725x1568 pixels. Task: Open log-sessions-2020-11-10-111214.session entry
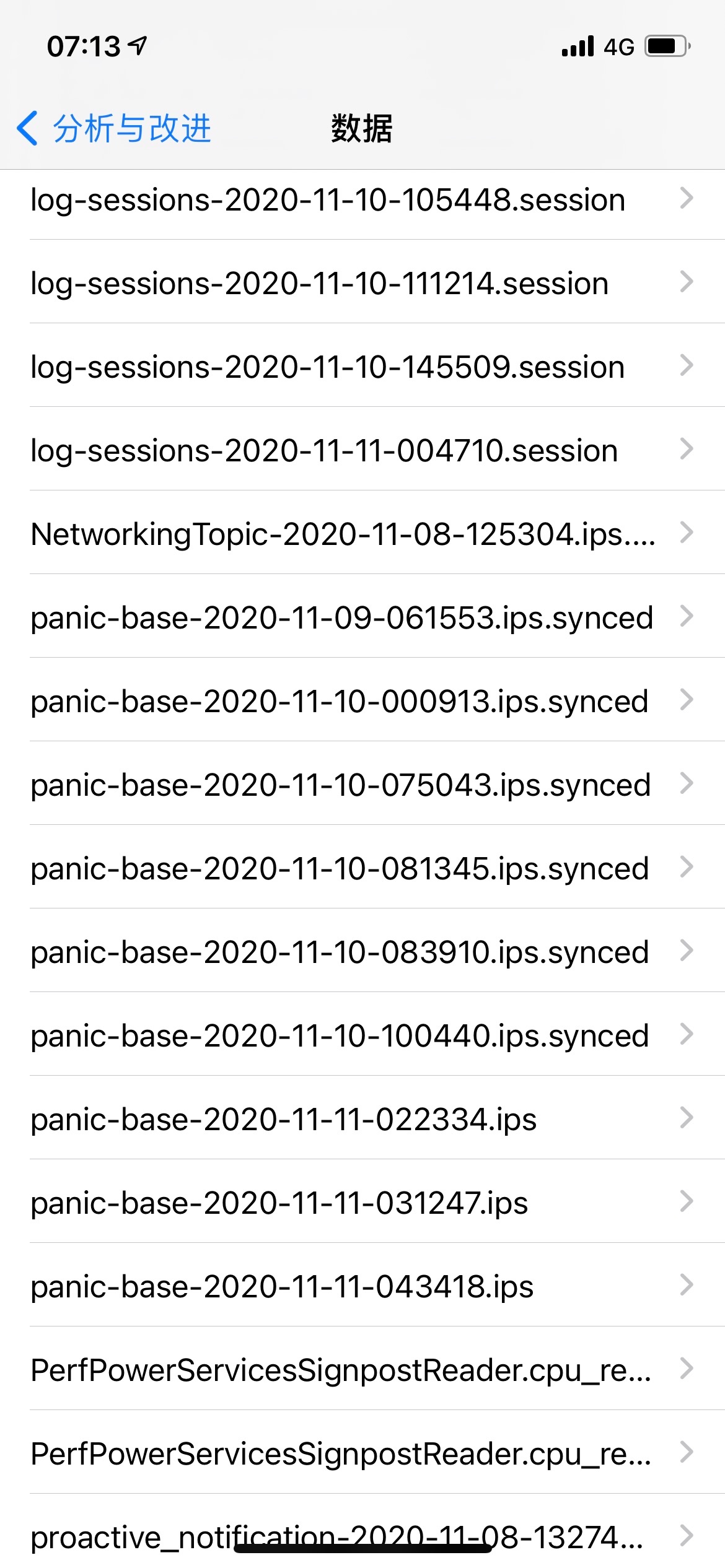(320, 284)
